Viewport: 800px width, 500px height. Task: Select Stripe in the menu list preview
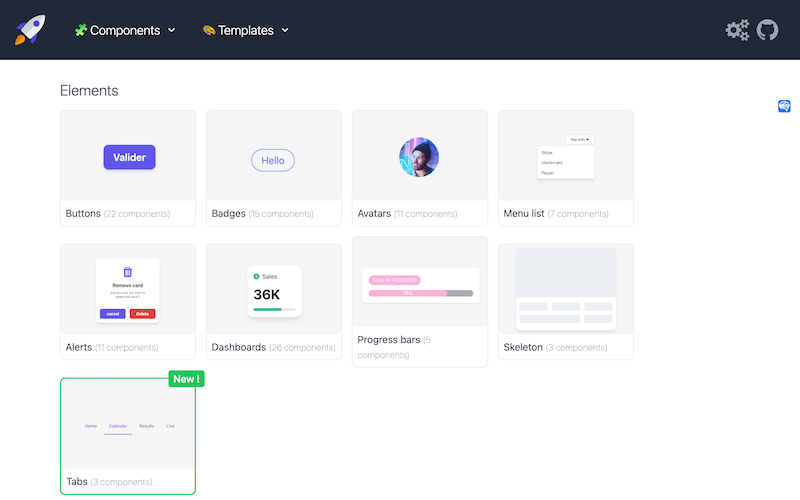[547, 153]
